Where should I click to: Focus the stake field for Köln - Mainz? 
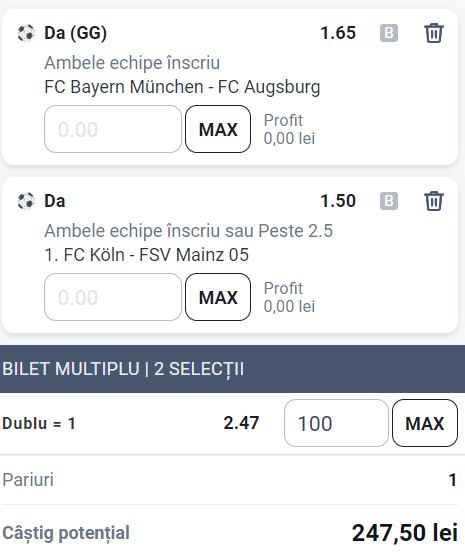[x=113, y=297]
